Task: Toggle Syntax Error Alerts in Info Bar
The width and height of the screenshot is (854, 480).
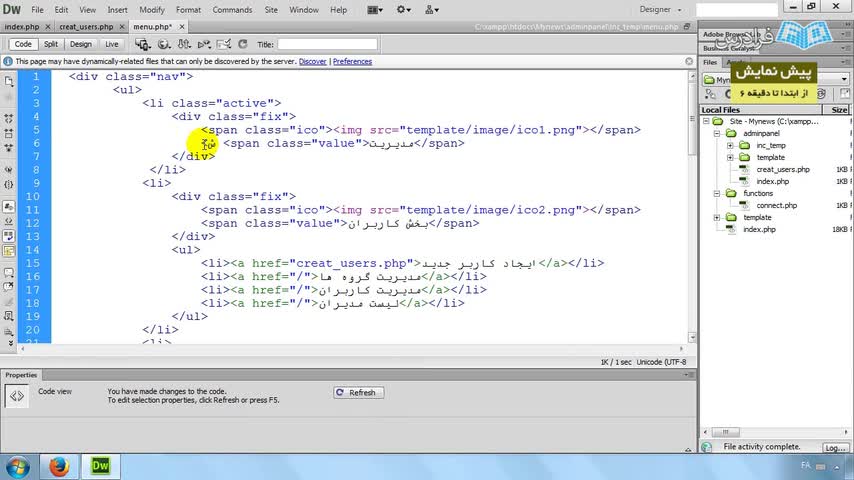Action: click(x=9, y=251)
